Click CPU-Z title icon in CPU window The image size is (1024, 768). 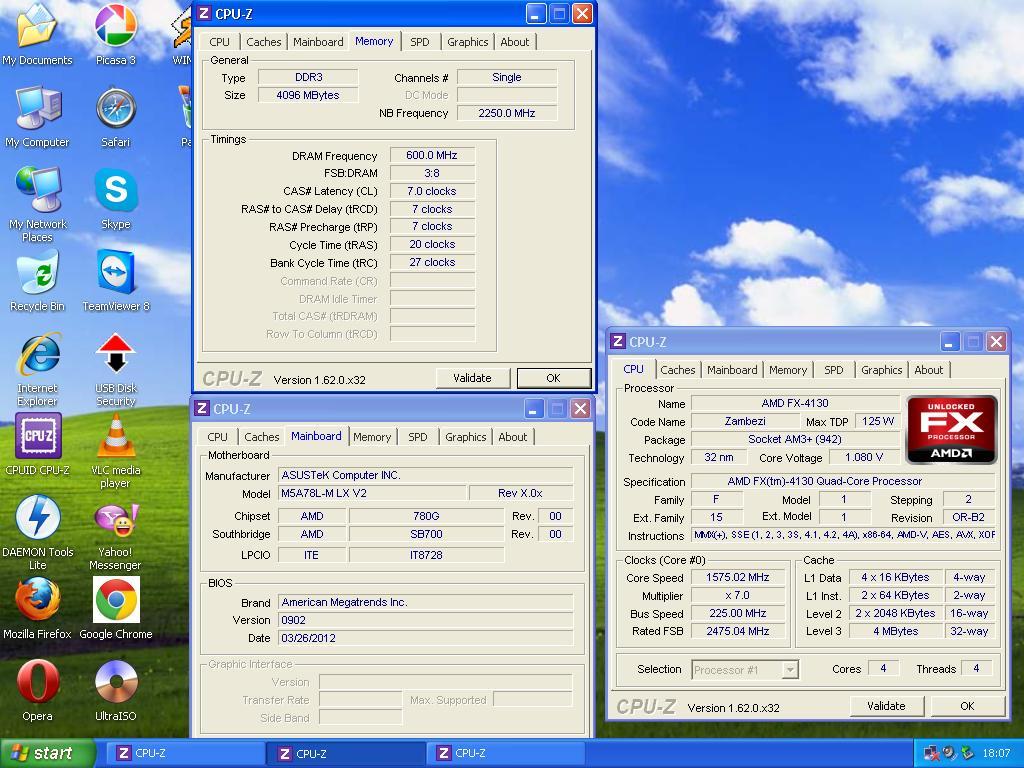coord(618,341)
